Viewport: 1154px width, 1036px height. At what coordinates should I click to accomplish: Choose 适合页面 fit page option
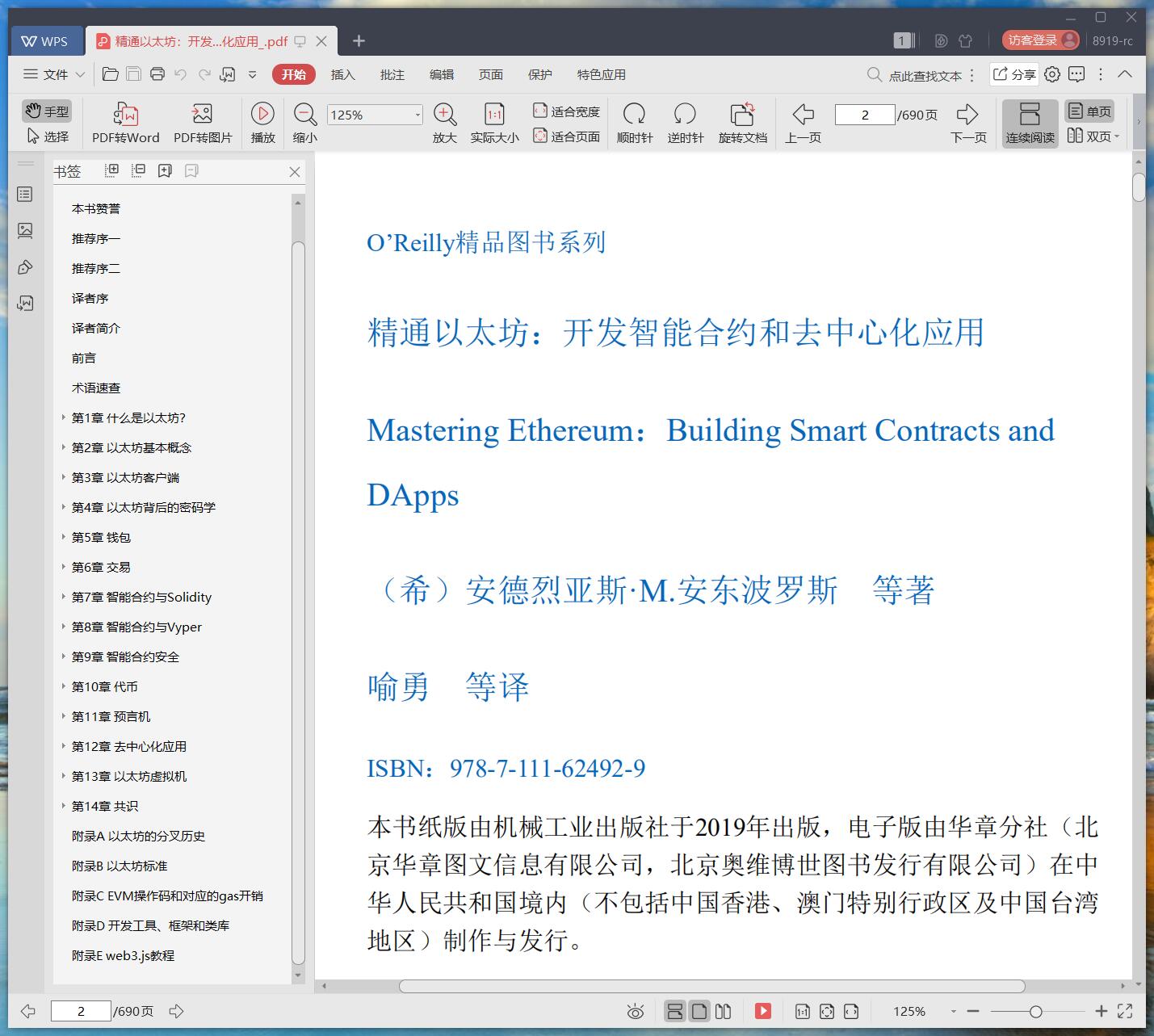click(567, 136)
